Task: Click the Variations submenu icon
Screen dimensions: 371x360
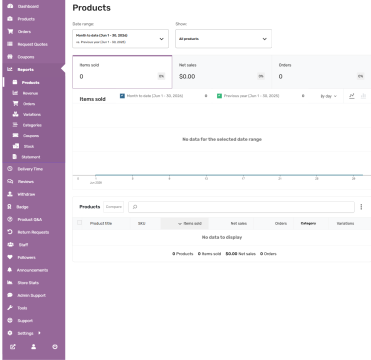Action: click(x=15, y=114)
